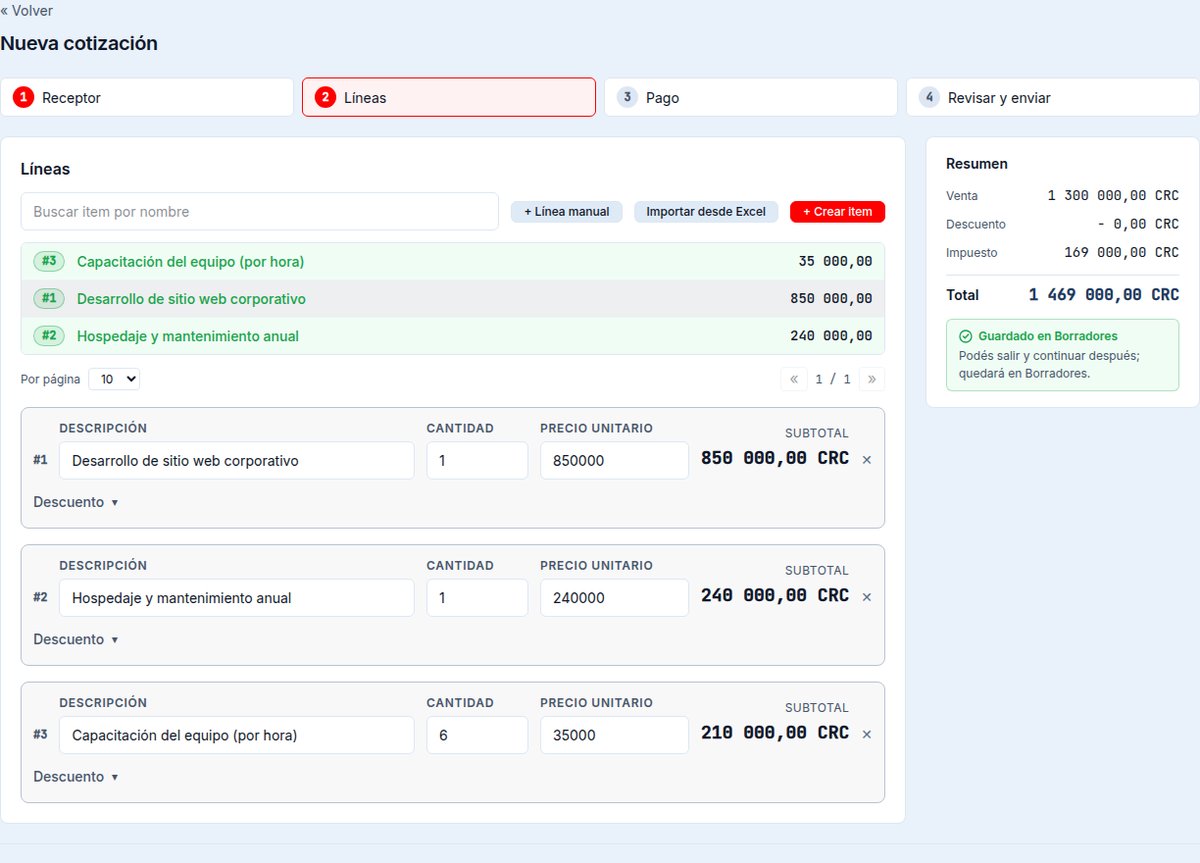Edit description field Hospedaje y mantenimiento anual
1200x863 pixels.
[236, 598]
